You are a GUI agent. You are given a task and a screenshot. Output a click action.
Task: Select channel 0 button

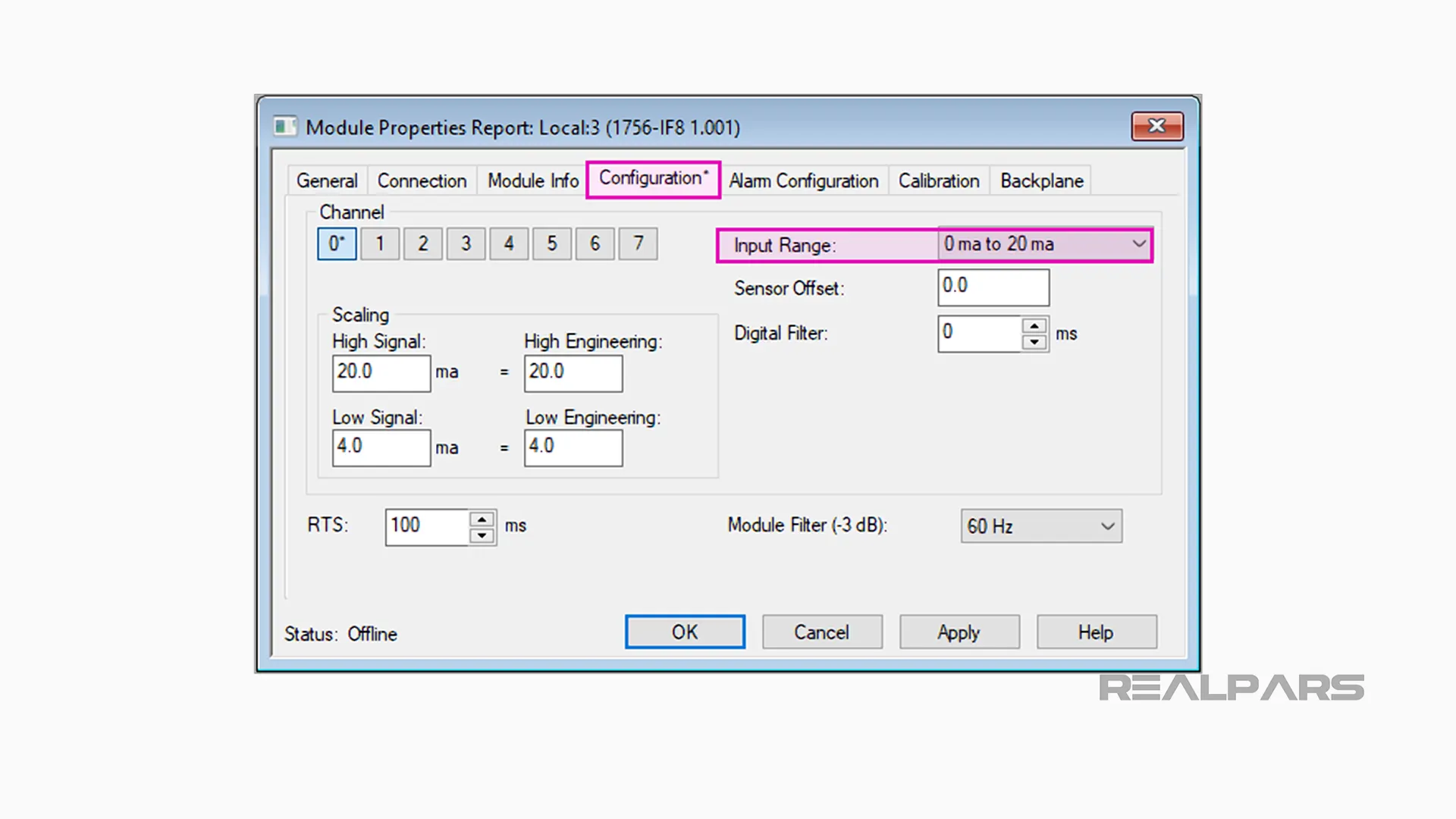click(x=337, y=244)
